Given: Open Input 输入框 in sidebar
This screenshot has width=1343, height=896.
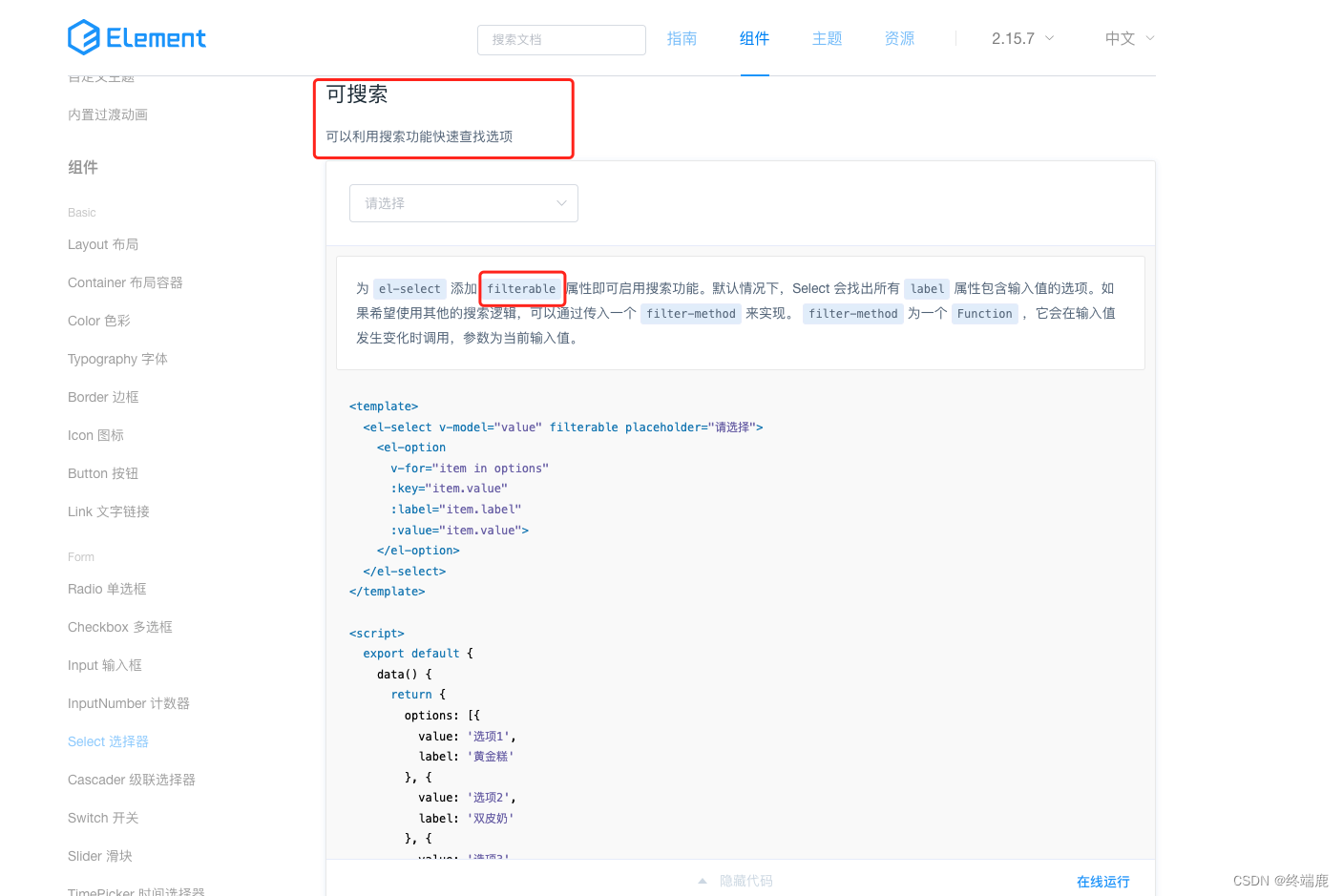Looking at the screenshot, I should [105, 665].
